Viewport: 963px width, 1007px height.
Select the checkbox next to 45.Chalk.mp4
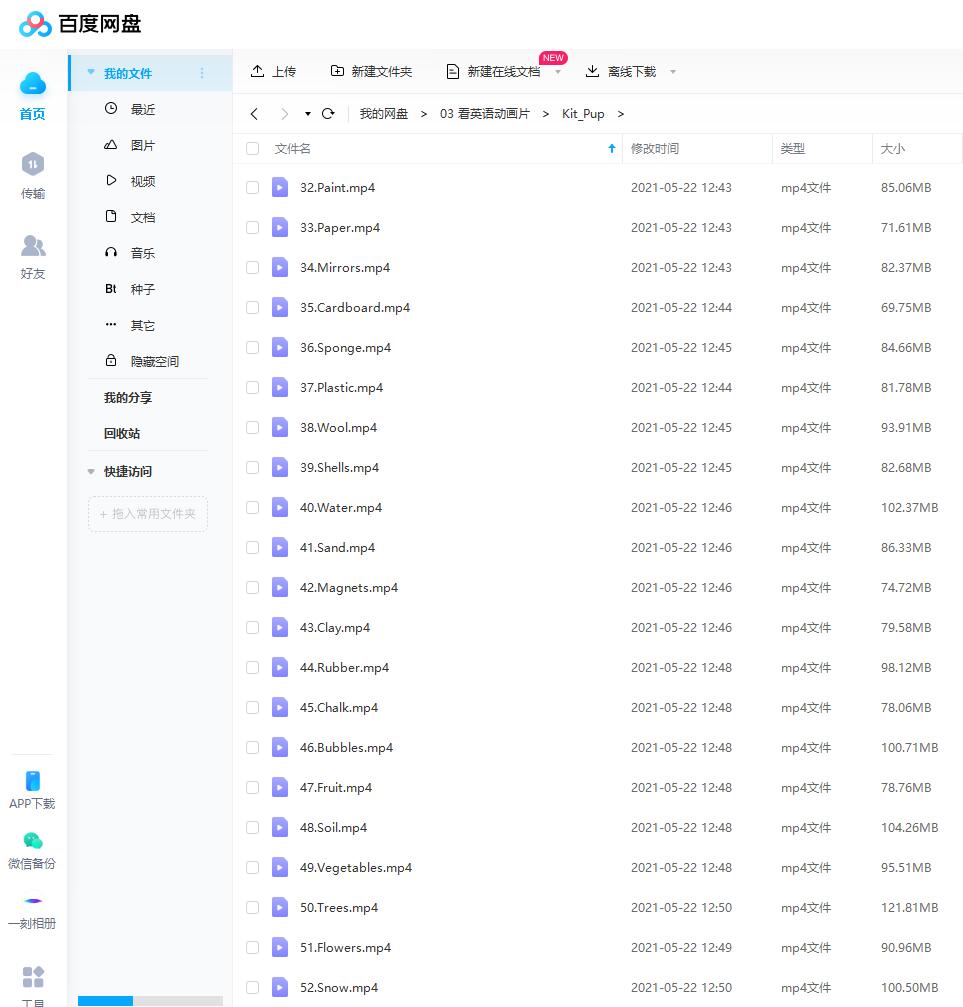[x=252, y=708]
